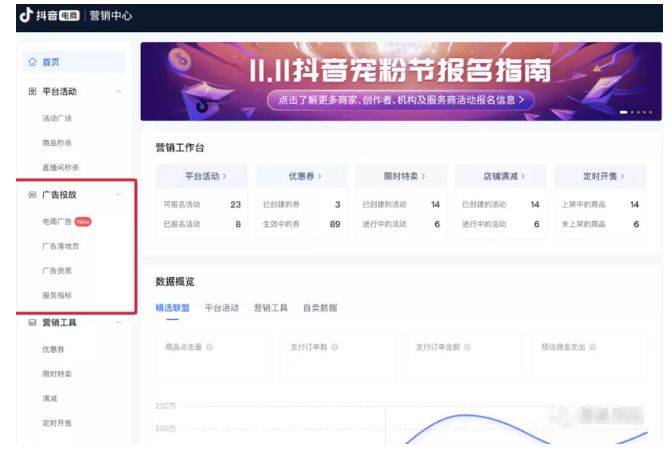Click the 生效中的券 value 89

335,224
